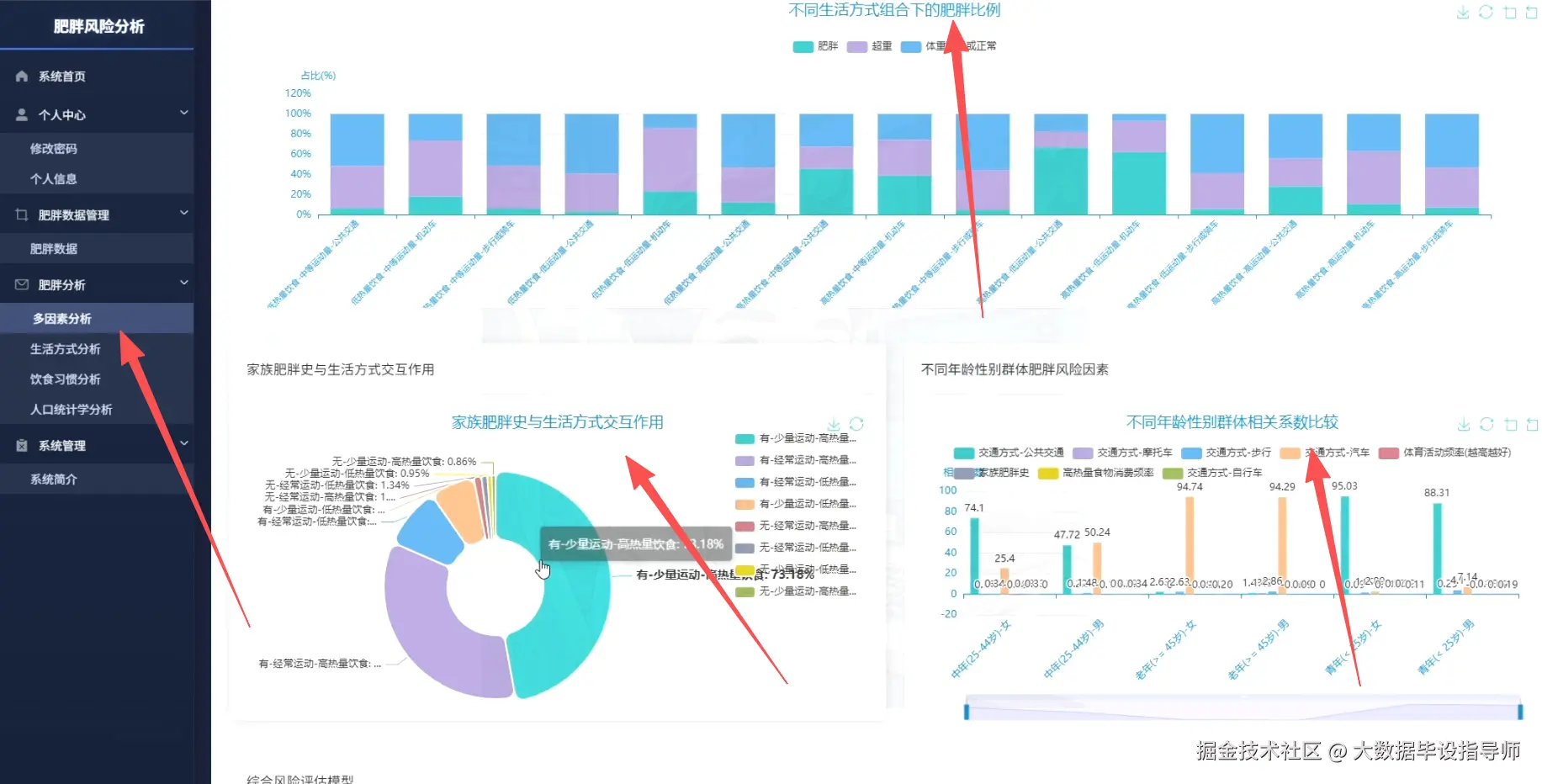Click the left handle of the zoom slider

coord(967,712)
